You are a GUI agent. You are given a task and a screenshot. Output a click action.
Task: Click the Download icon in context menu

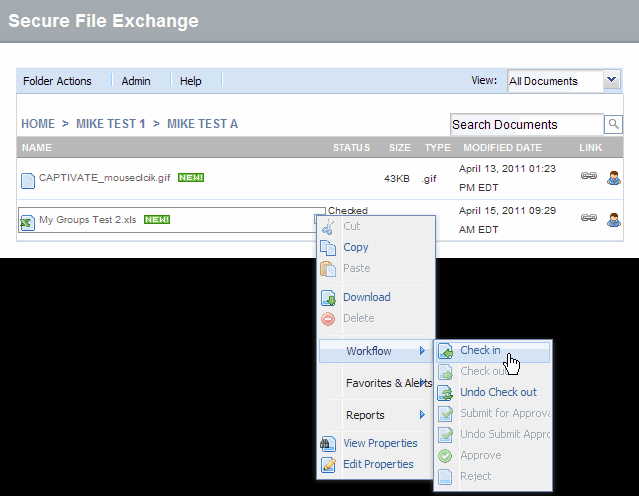(327, 298)
